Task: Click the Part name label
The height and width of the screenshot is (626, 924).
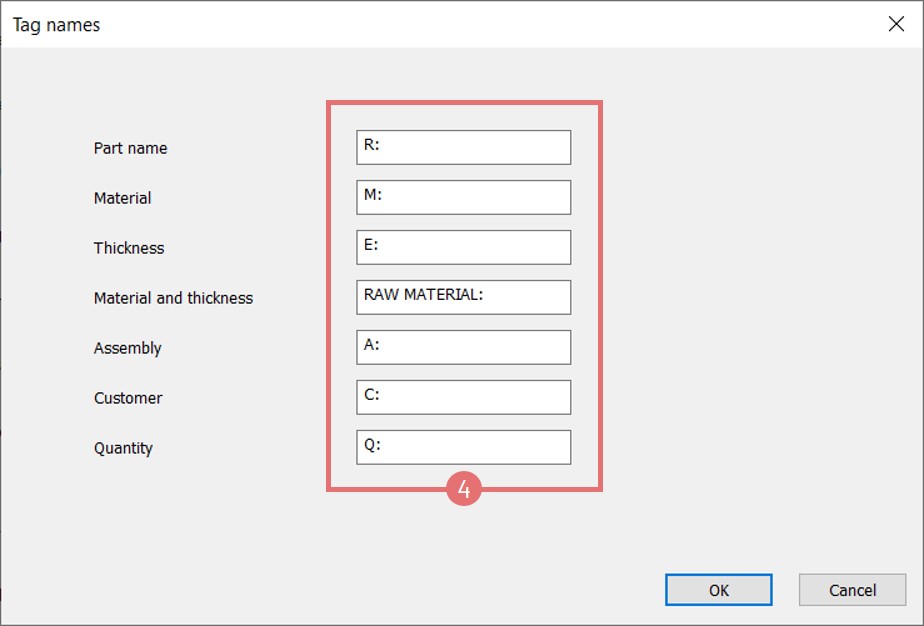Action: 130,148
